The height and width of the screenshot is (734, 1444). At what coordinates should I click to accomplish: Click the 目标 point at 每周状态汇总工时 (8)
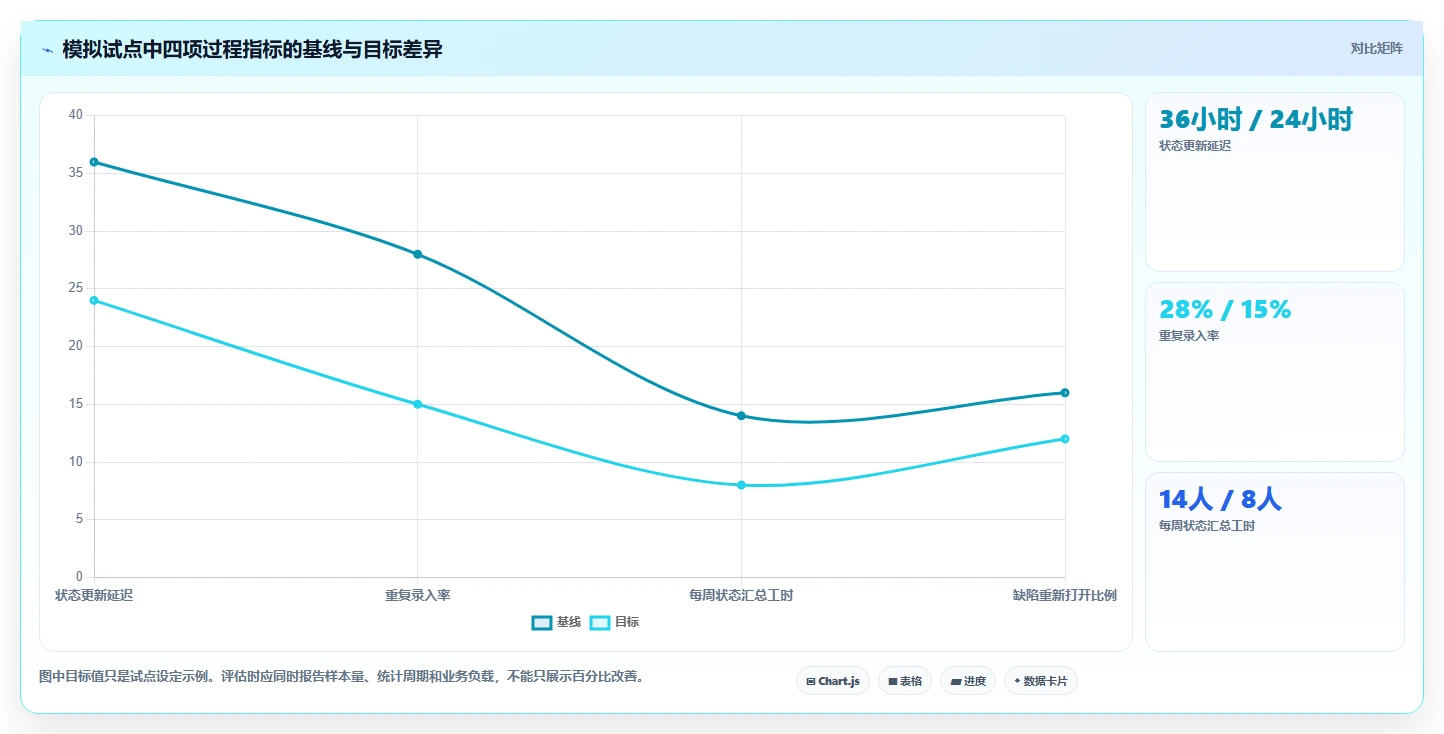(741, 485)
